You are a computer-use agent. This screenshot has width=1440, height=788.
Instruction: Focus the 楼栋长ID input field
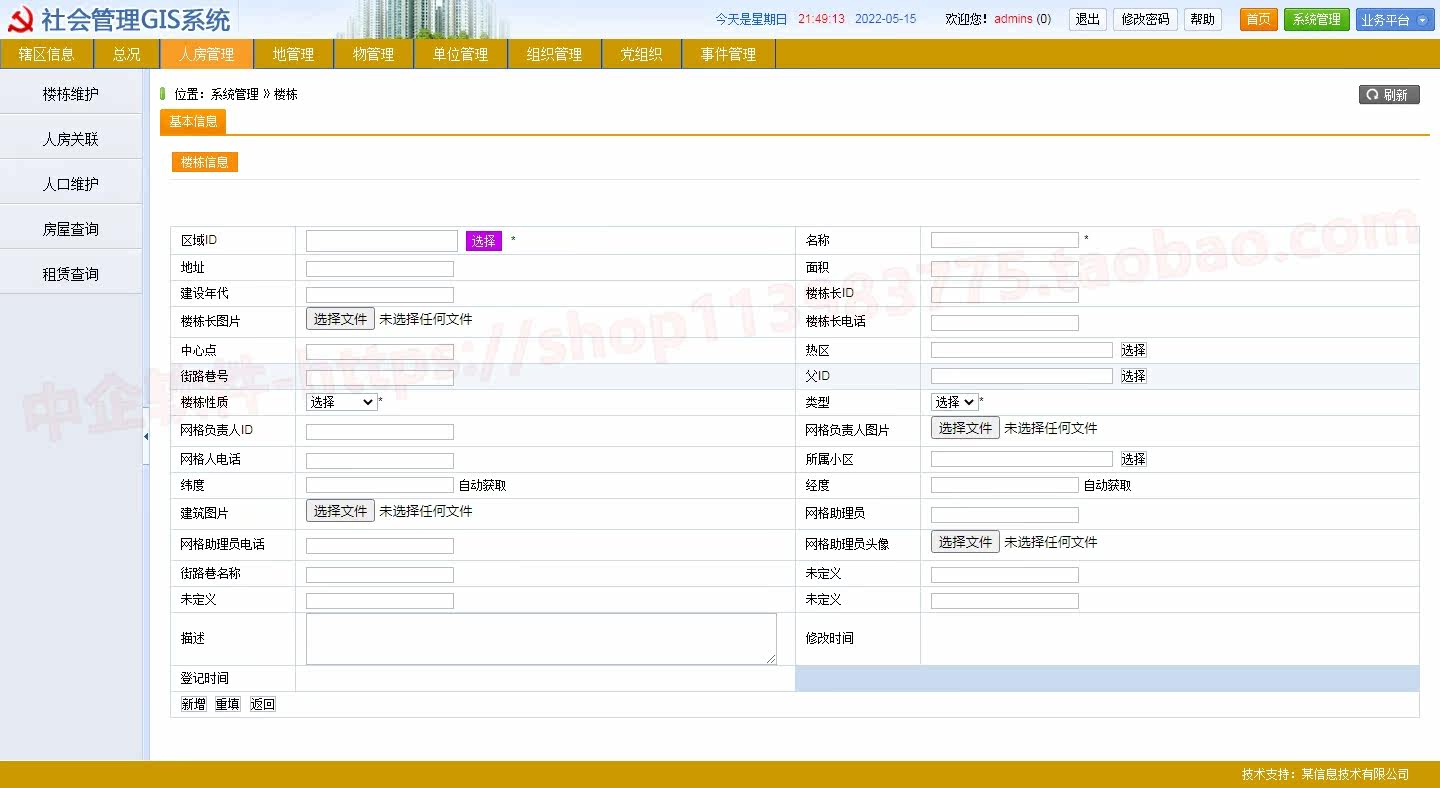(x=1005, y=294)
